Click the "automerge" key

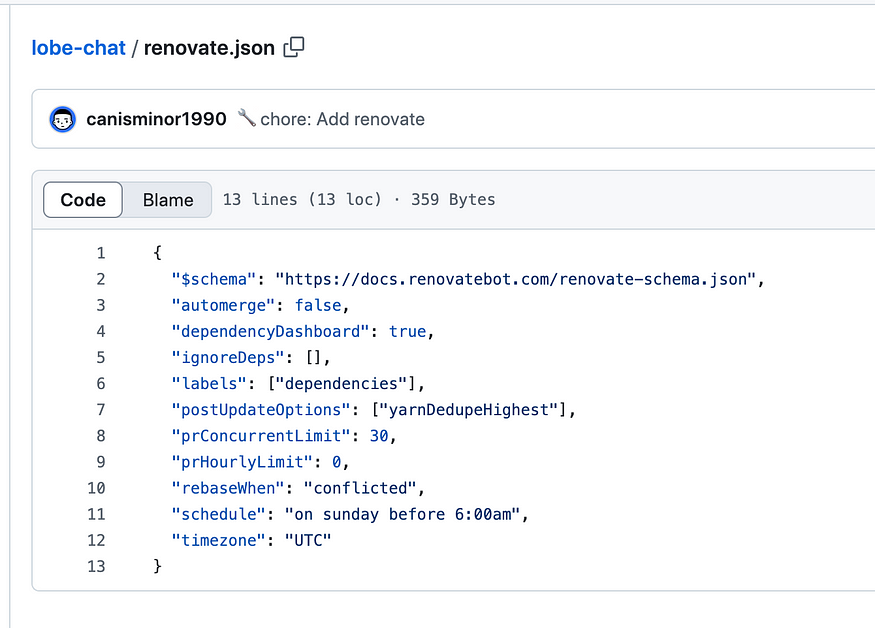(223, 305)
